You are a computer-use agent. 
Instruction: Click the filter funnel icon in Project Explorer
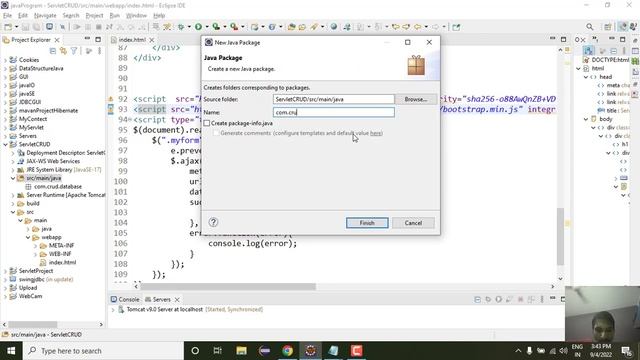pos(74,51)
